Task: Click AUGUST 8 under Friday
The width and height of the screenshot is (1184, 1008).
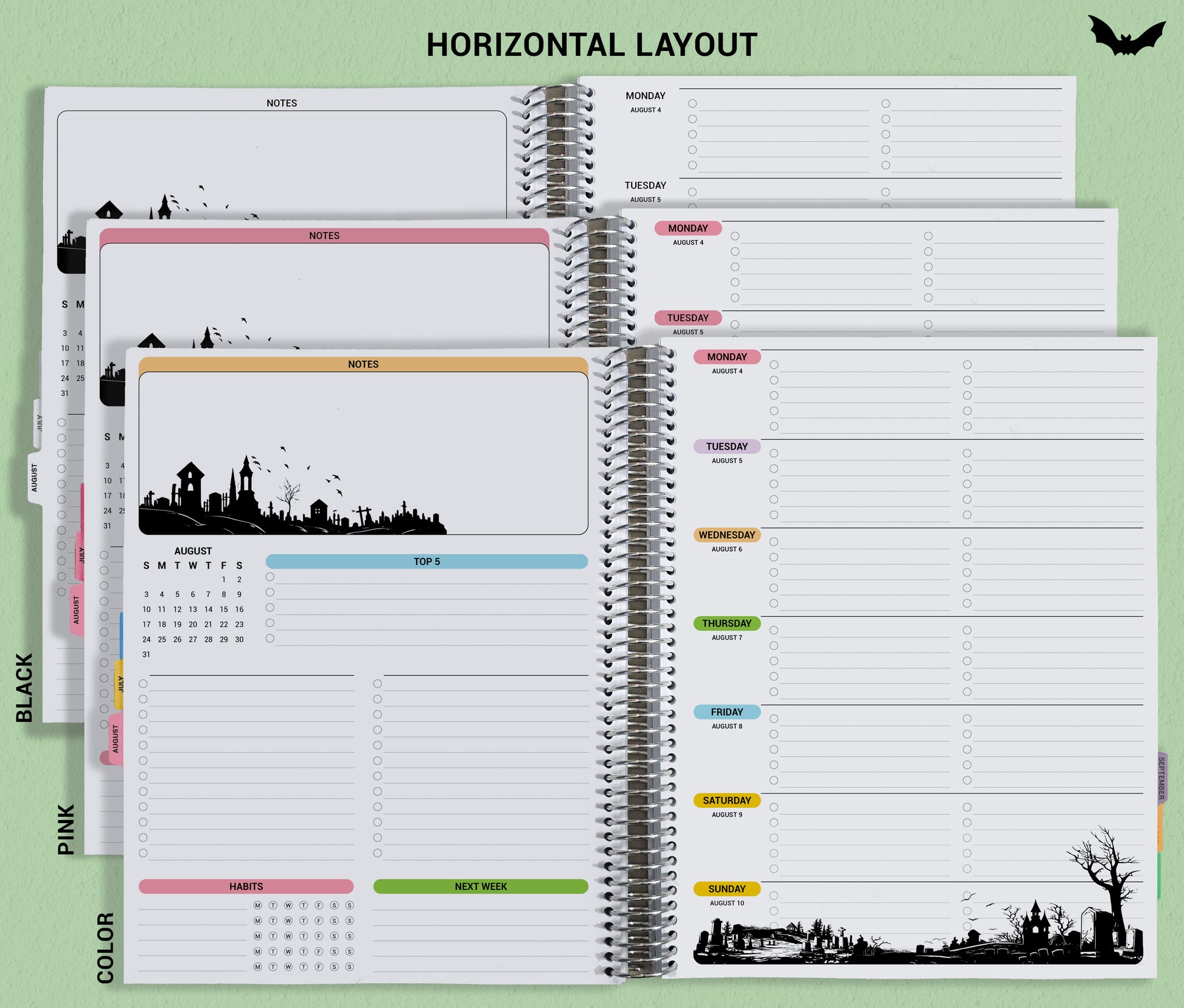Action: tap(727, 726)
